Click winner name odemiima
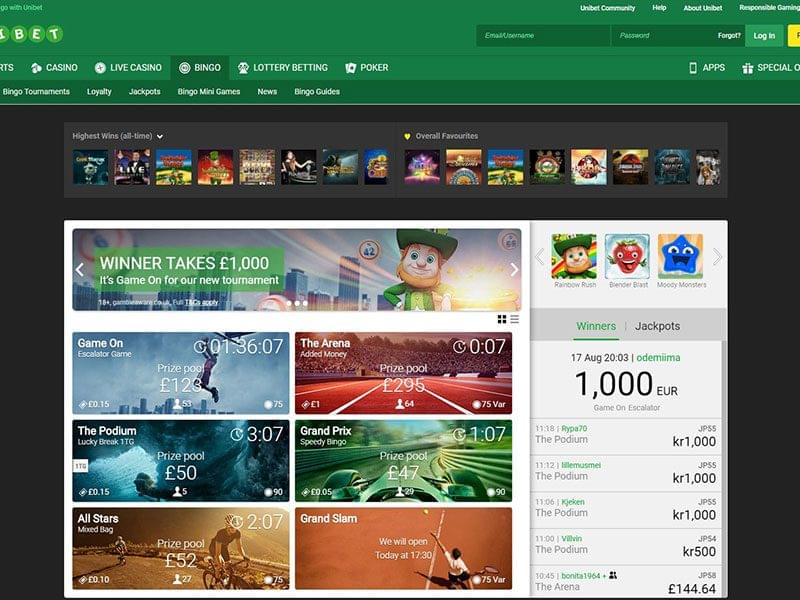The width and height of the screenshot is (800, 600). 658,358
